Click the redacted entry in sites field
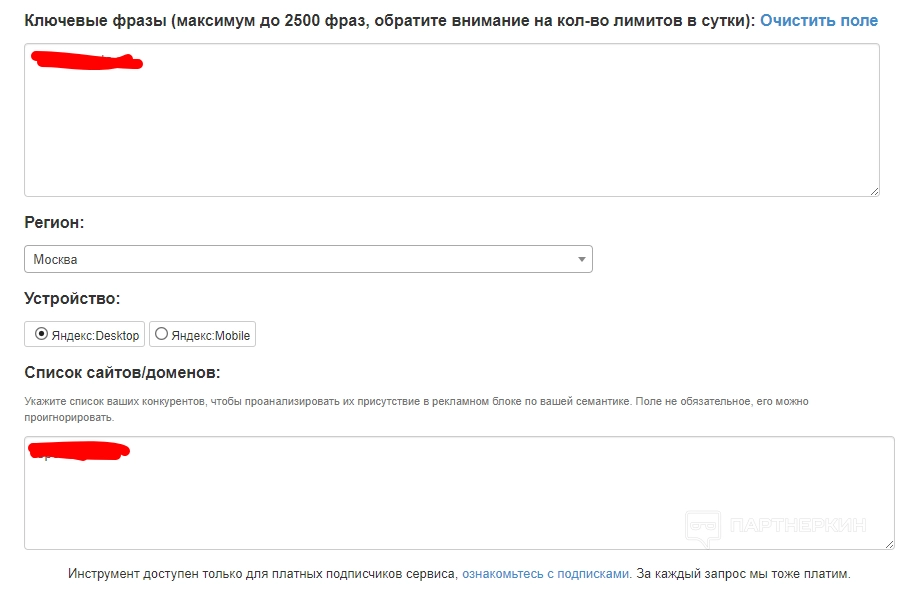 80,452
